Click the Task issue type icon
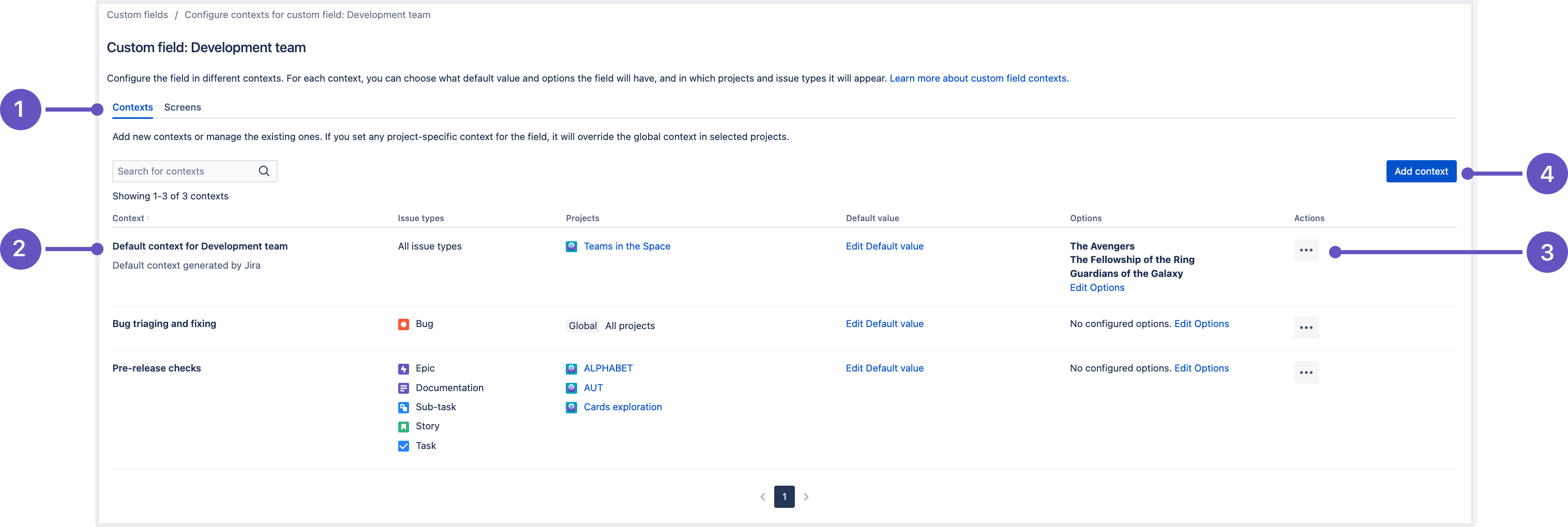Viewport: 1568px width, 527px height. tap(403, 446)
